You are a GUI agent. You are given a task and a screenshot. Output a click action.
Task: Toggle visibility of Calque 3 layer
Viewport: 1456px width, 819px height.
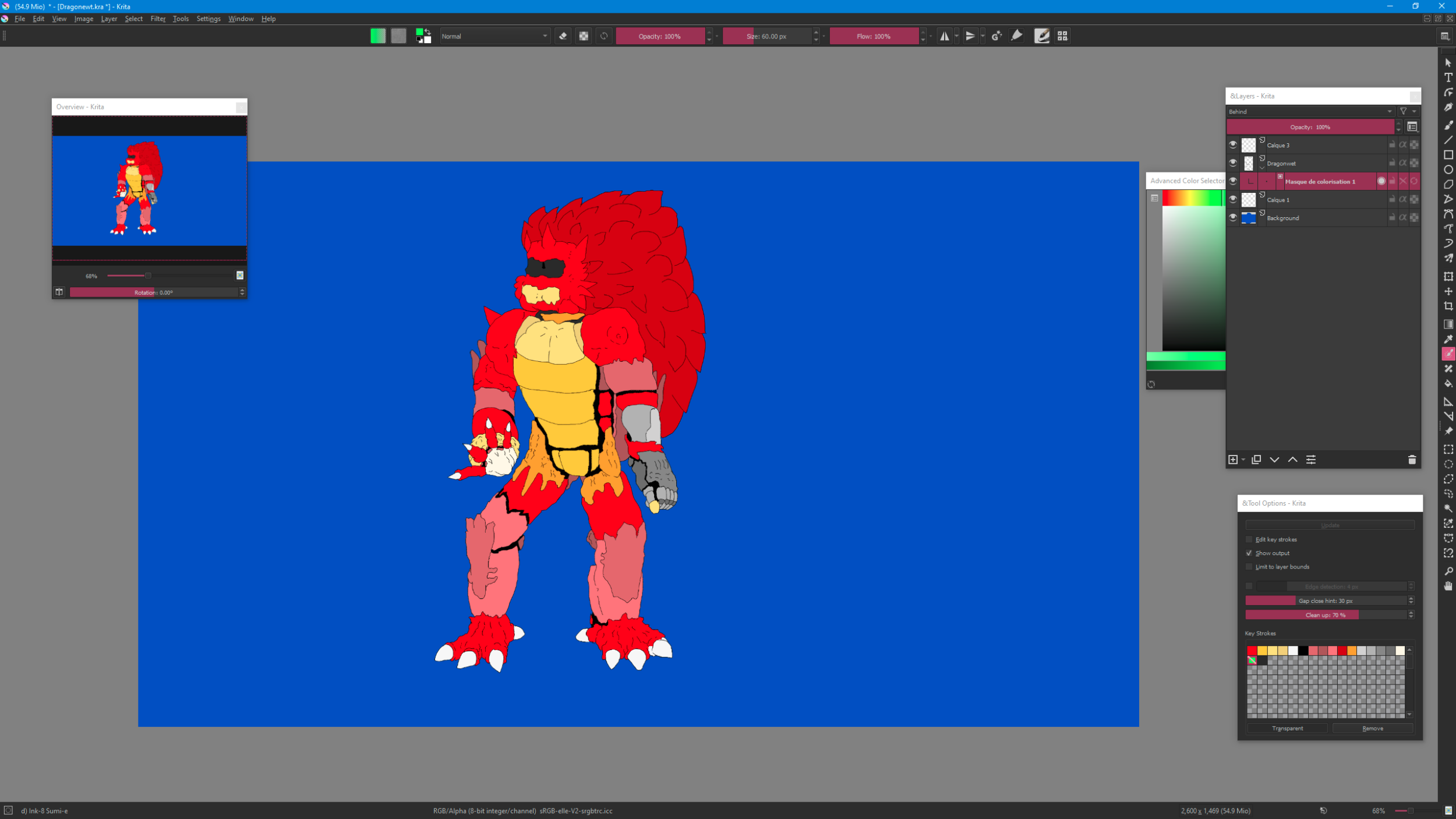tap(1233, 144)
